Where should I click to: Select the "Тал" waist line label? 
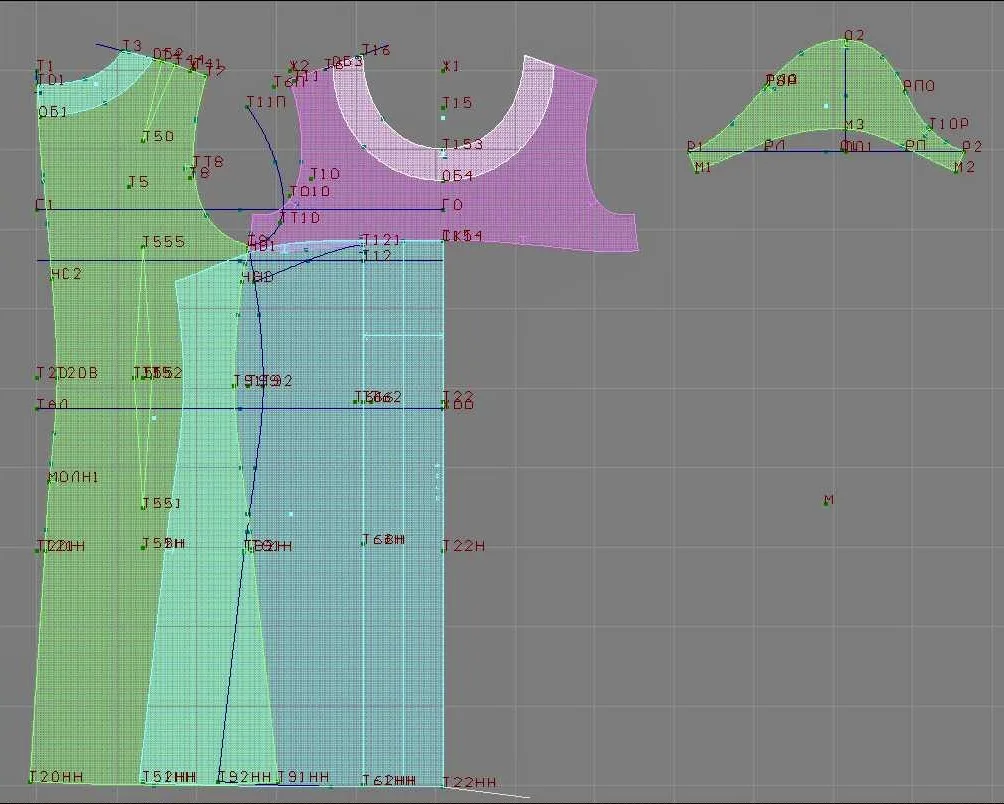52,404
